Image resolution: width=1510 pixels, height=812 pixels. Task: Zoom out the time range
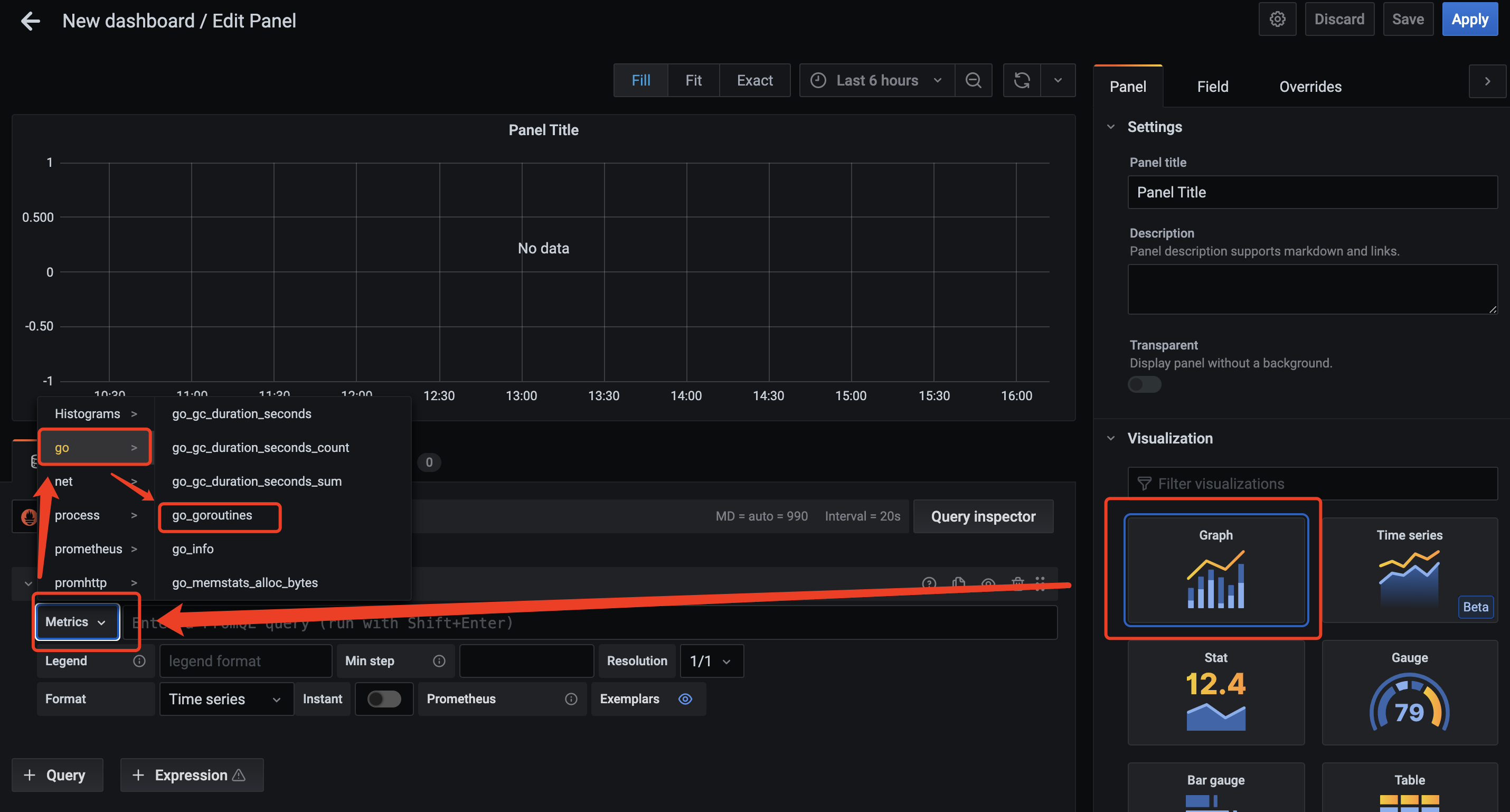coord(973,80)
